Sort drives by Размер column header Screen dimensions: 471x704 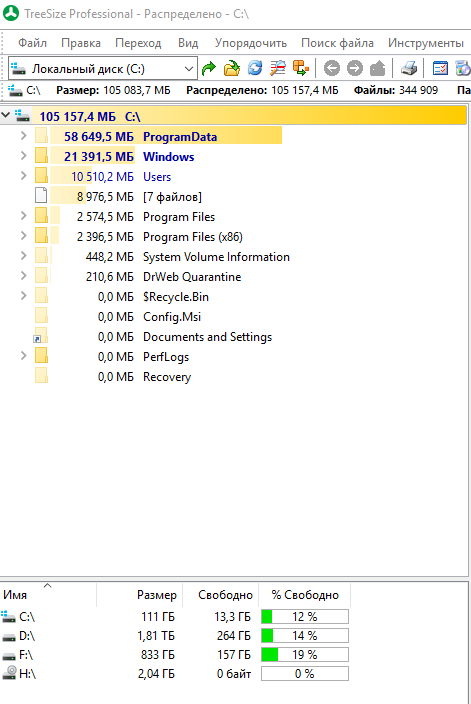tap(140, 594)
